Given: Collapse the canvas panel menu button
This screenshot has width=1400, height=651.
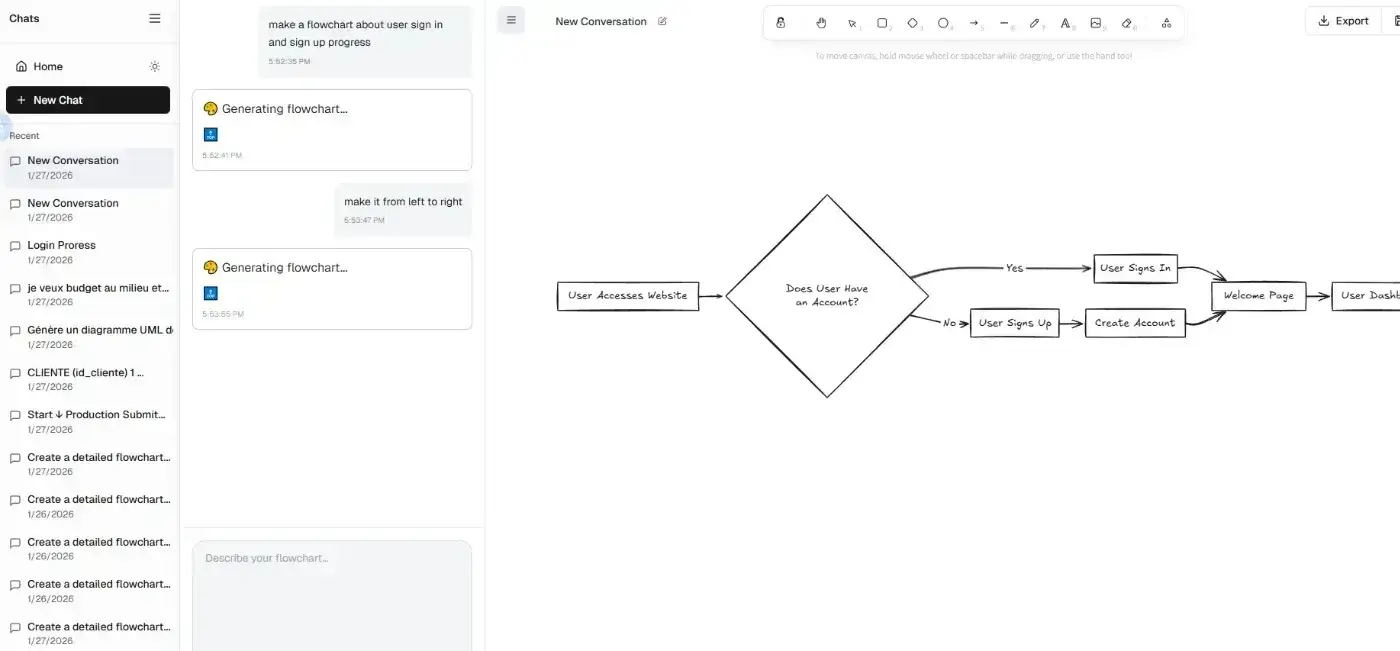Looking at the screenshot, I should point(511,19).
